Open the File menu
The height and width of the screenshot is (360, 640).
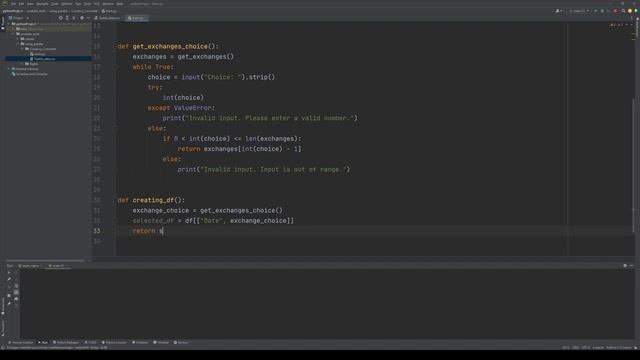click(13, 4)
